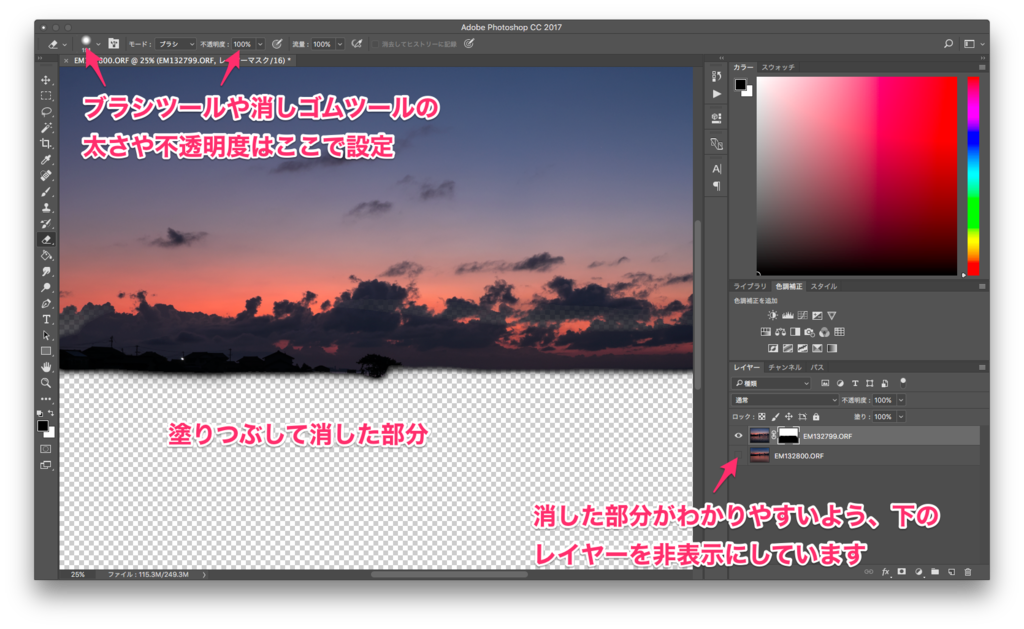
Task: Click the foreground color swatch
Action: click(x=42, y=428)
